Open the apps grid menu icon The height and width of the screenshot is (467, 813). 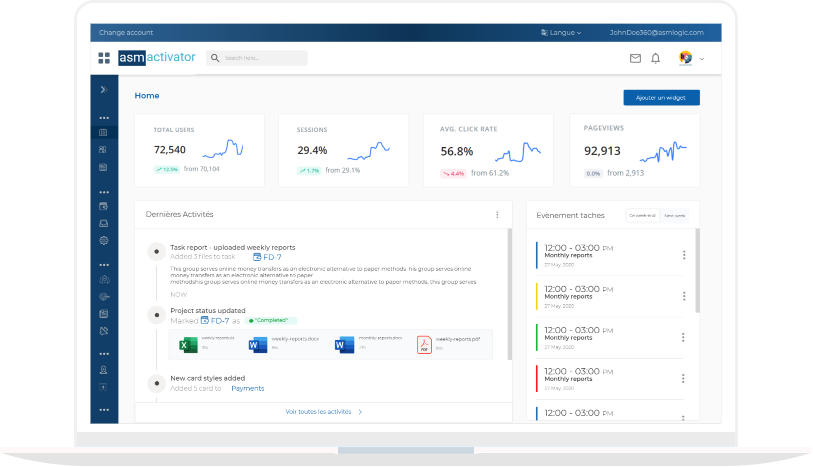104,58
